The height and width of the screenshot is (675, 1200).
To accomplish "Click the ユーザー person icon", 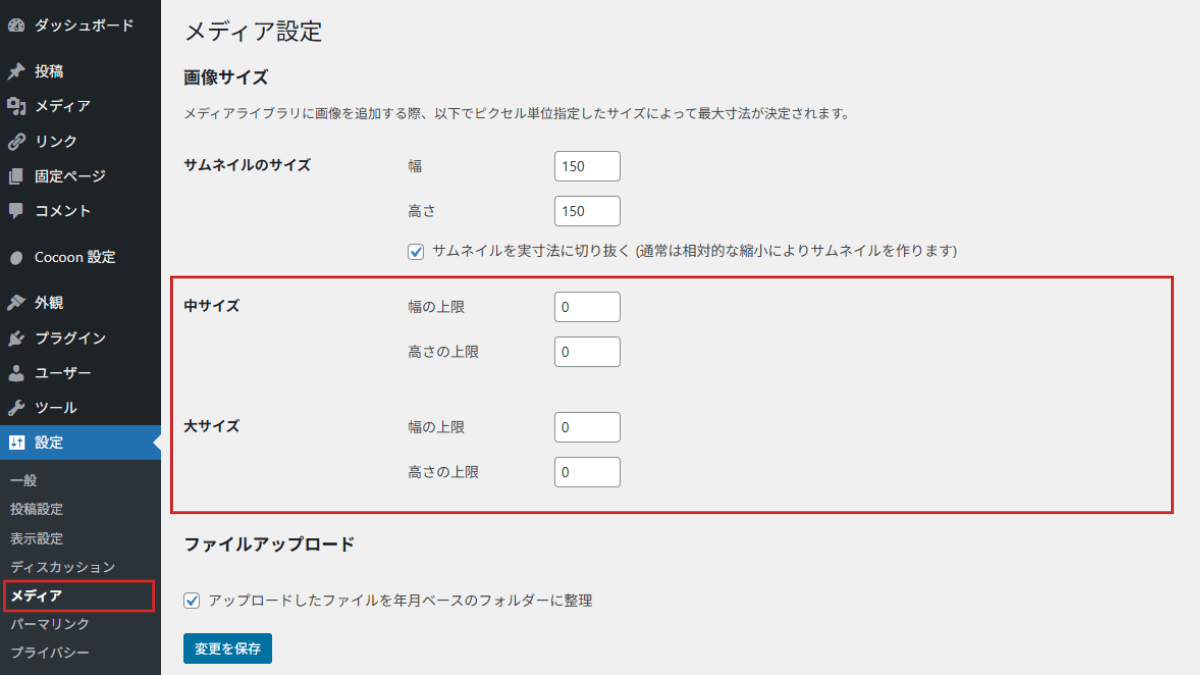I will tap(16, 373).
